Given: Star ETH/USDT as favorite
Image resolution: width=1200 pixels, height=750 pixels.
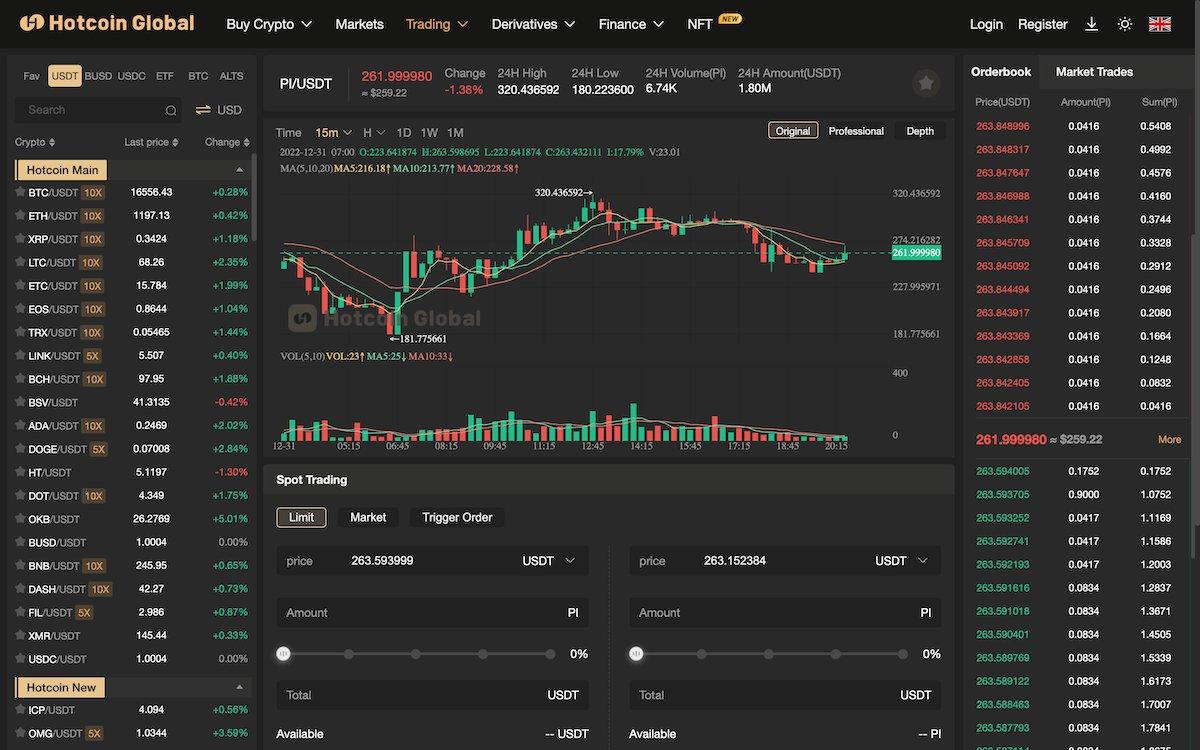Looking at the screenshot, I should 19,216.
